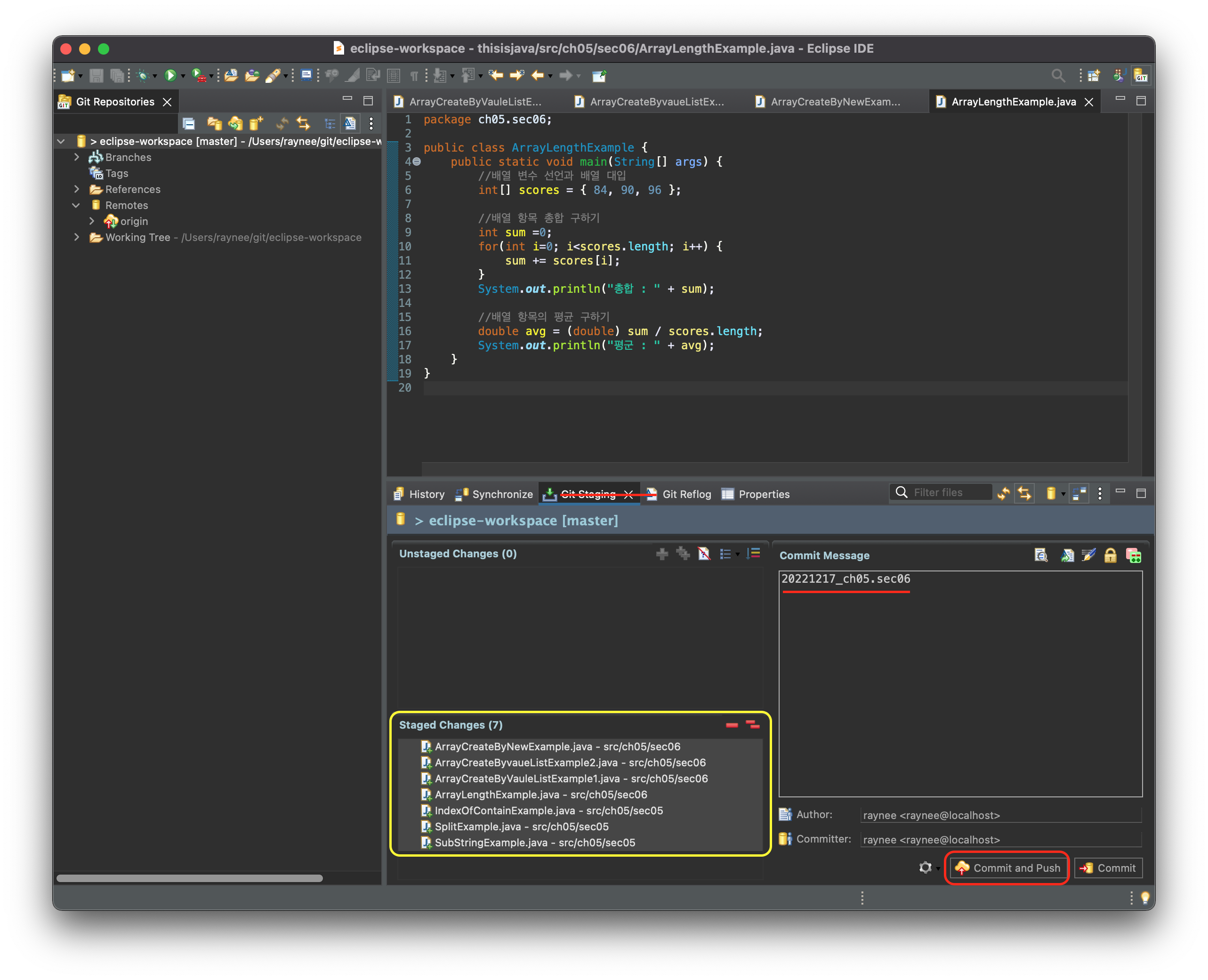Click the Clone a Git Repository icon

235,123
